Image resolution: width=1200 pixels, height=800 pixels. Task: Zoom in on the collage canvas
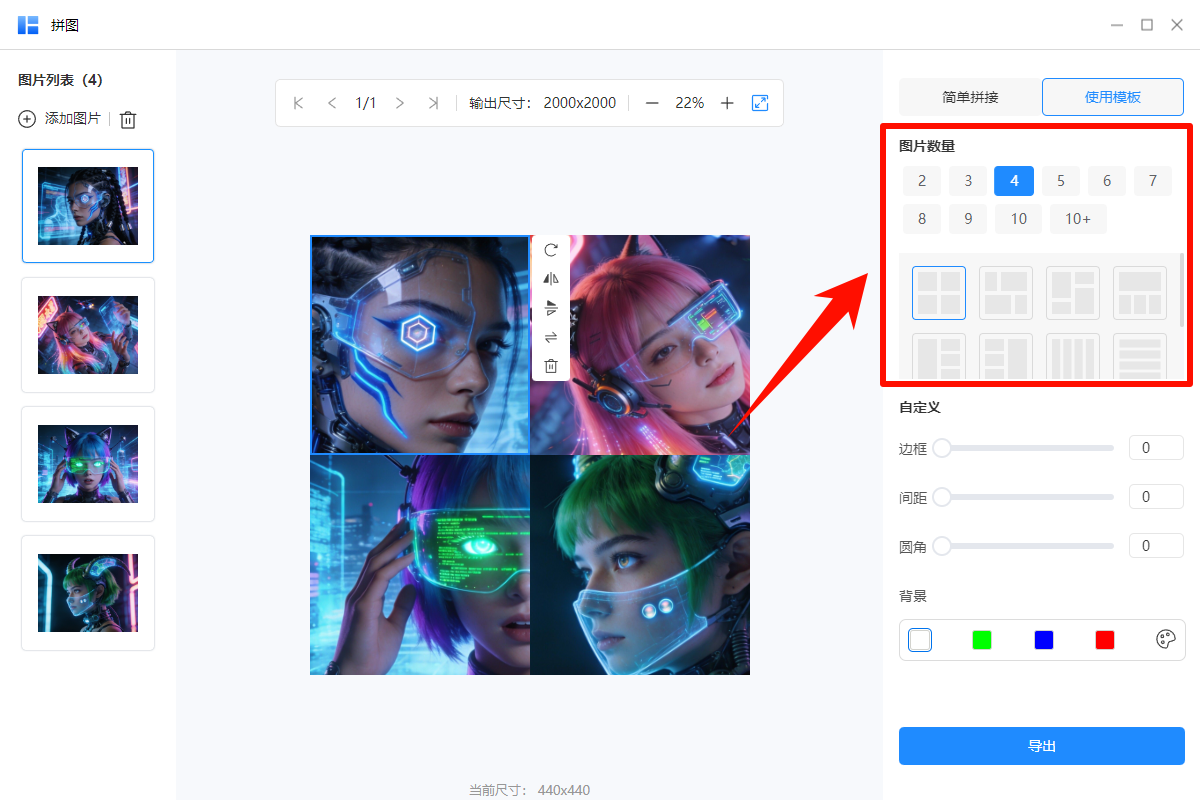pyautogui.click(x=727, y=102)
